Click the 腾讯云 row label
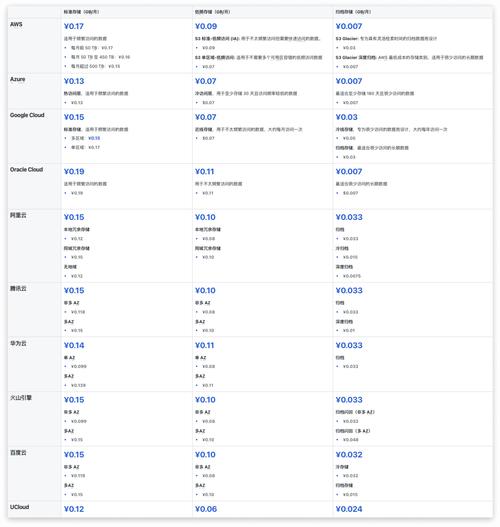This screenshot has width=500, height=527. [x=18, y=289]
